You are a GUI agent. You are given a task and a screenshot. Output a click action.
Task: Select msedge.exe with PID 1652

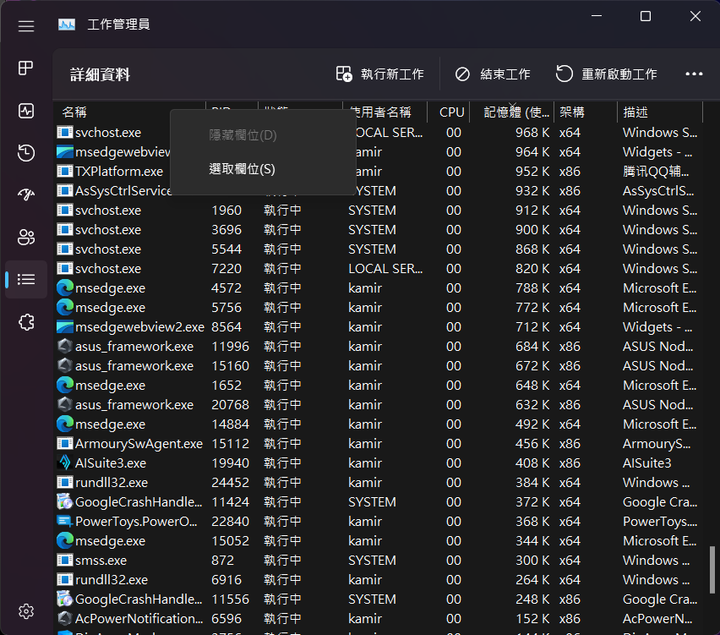click(x=377, y=385)
